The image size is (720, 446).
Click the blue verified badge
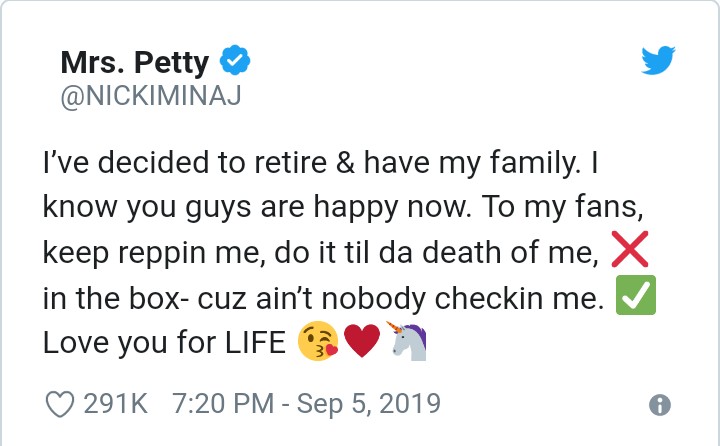tap(235, 60)
